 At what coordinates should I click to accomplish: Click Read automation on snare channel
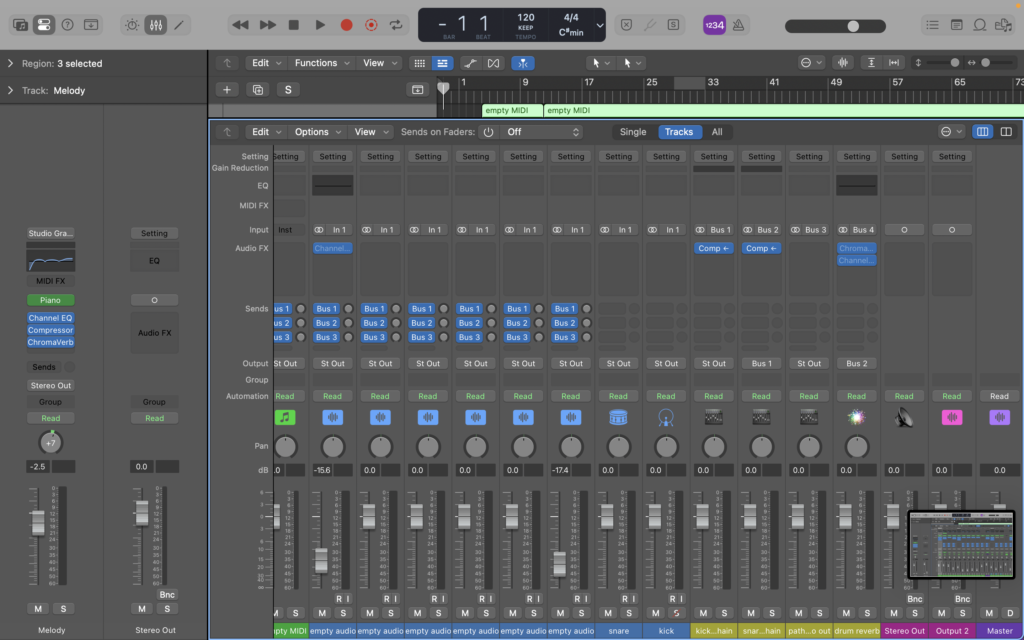[x=618, y=396]
